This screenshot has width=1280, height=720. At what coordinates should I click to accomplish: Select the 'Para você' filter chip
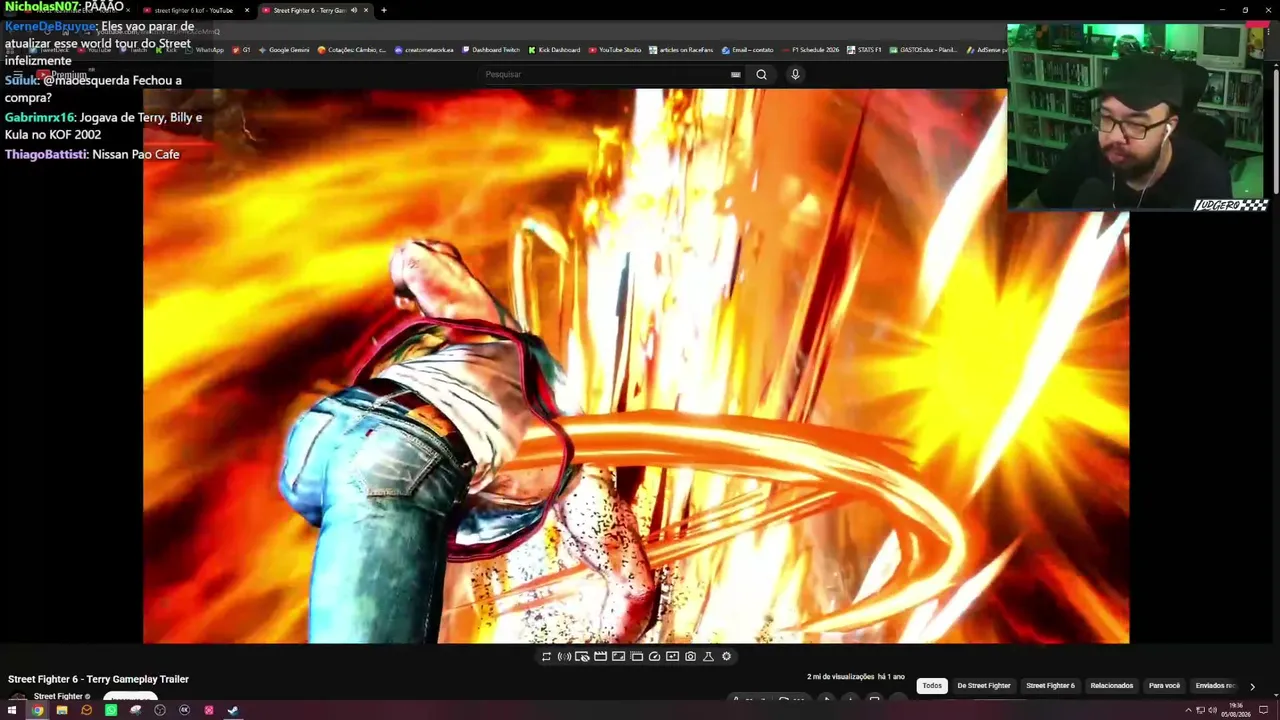(1164, 686)
